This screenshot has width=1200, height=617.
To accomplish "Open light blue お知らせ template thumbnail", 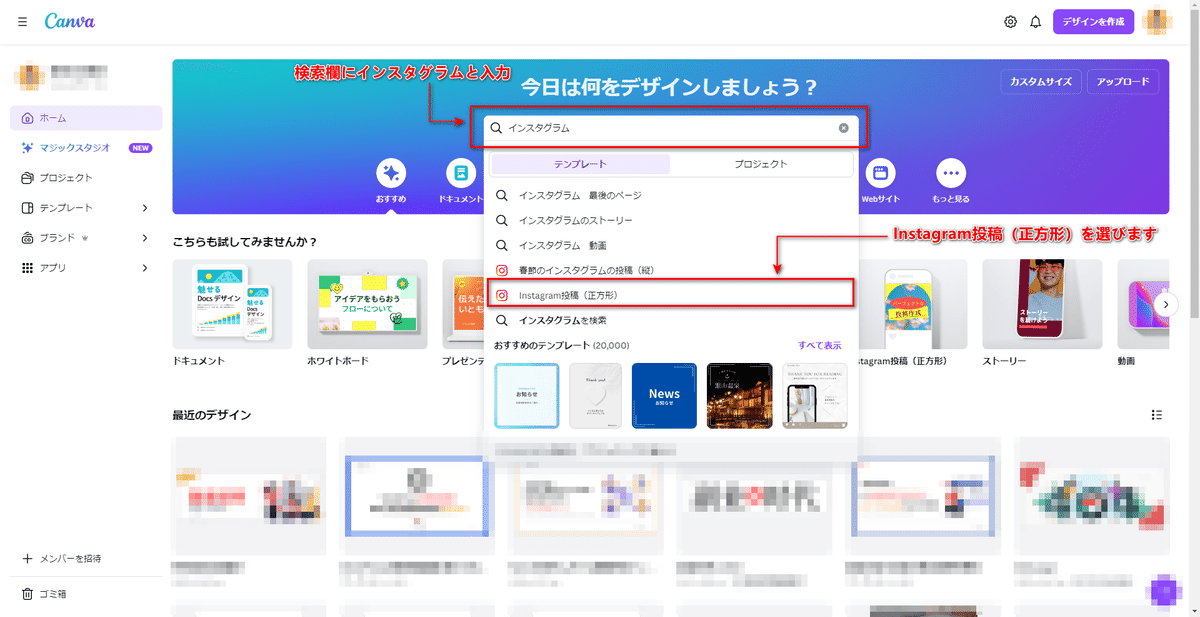I will point(526,396).
